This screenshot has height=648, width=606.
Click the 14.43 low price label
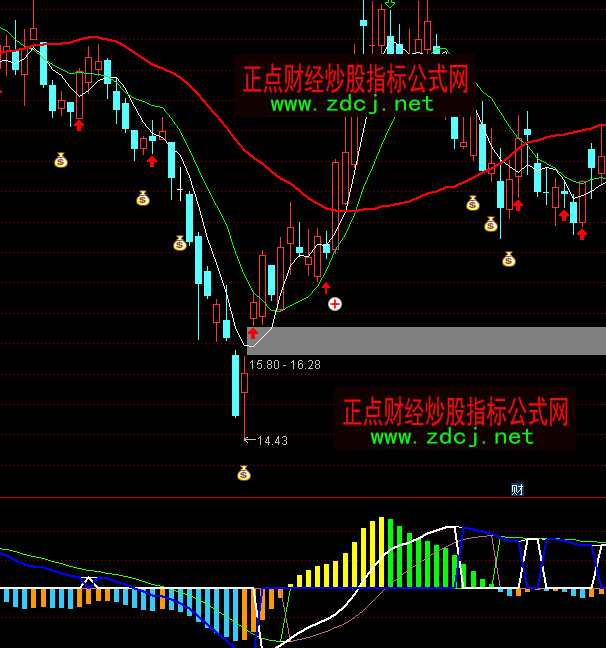(x=273, y=440)
